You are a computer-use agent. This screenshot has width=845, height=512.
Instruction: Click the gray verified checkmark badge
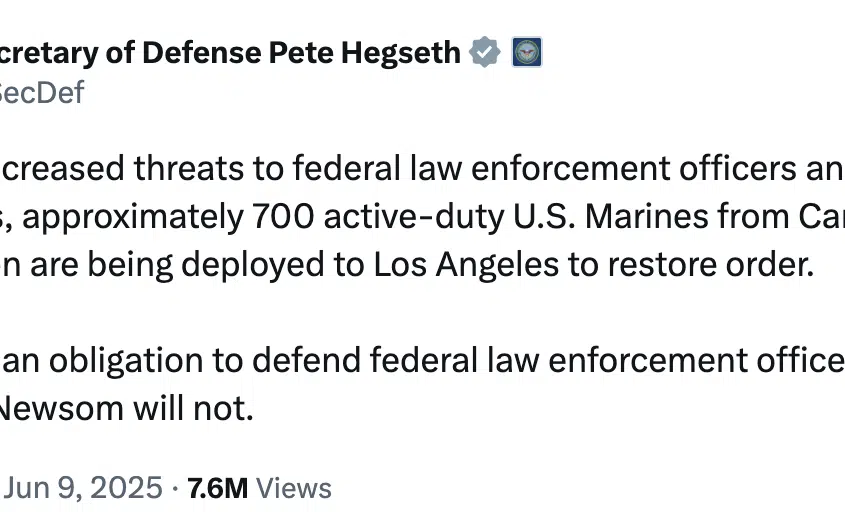(x=484, y=52)
